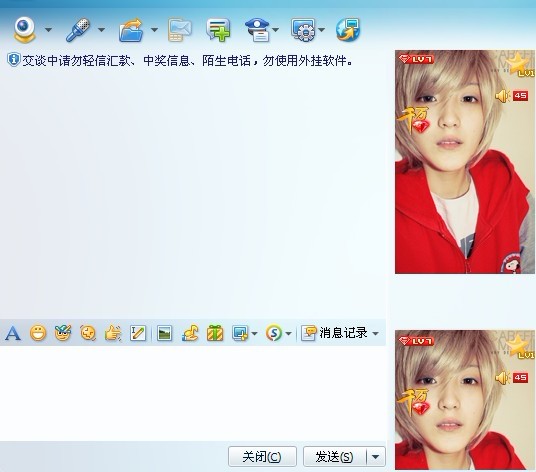Open font settings with the A icon

(x=13, y=333)
